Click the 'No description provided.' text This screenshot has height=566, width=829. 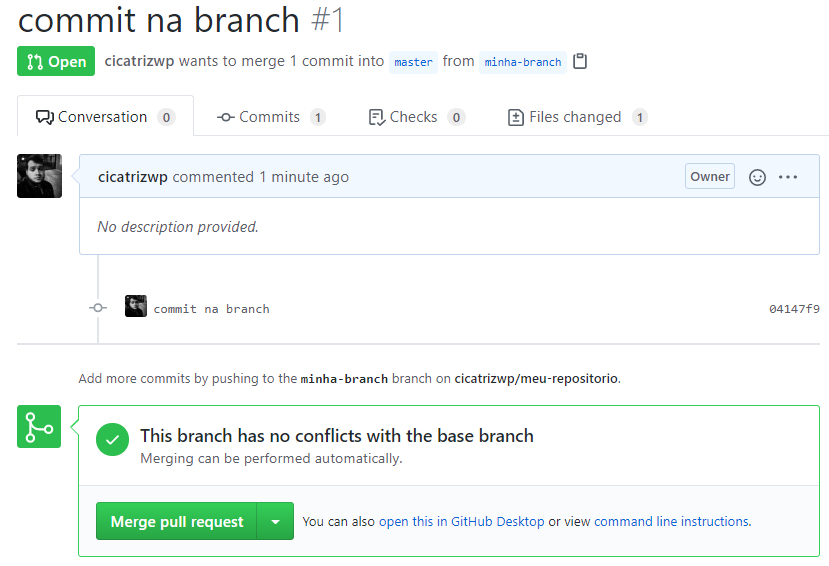pyautogui.click(x=178, y=227)
